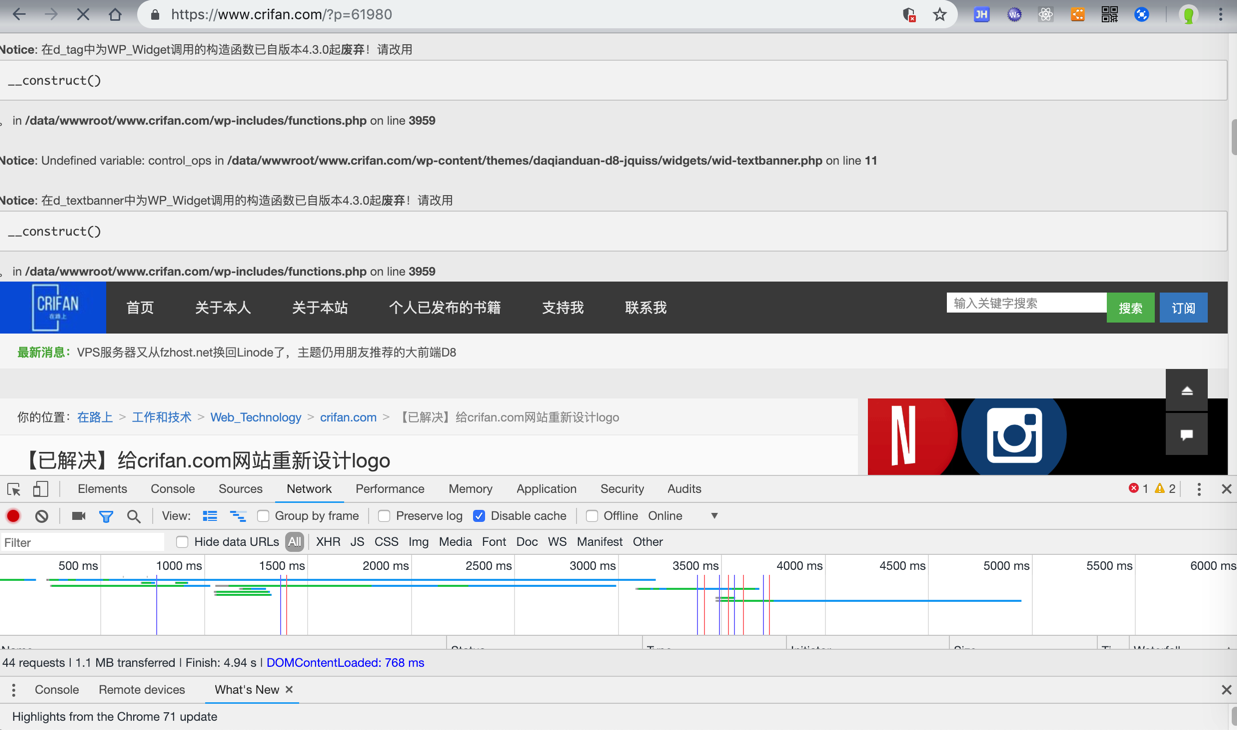
Task: Enable Hide data URLs checkbox
Action: (182, 542)
